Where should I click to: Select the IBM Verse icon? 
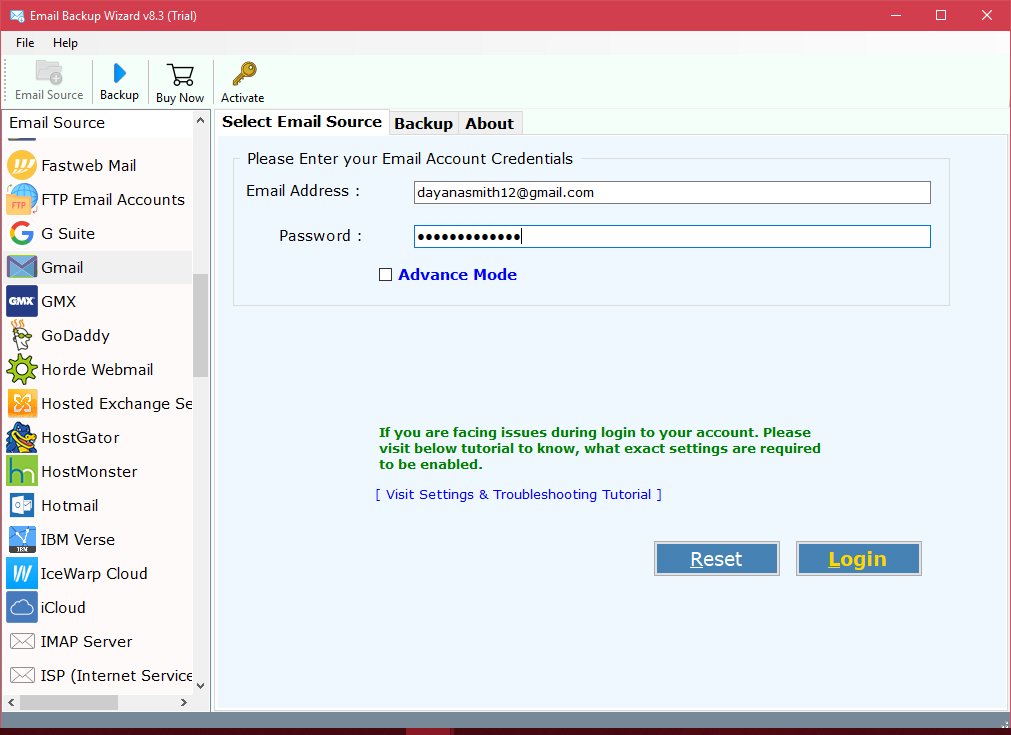(x=22, y=540)
